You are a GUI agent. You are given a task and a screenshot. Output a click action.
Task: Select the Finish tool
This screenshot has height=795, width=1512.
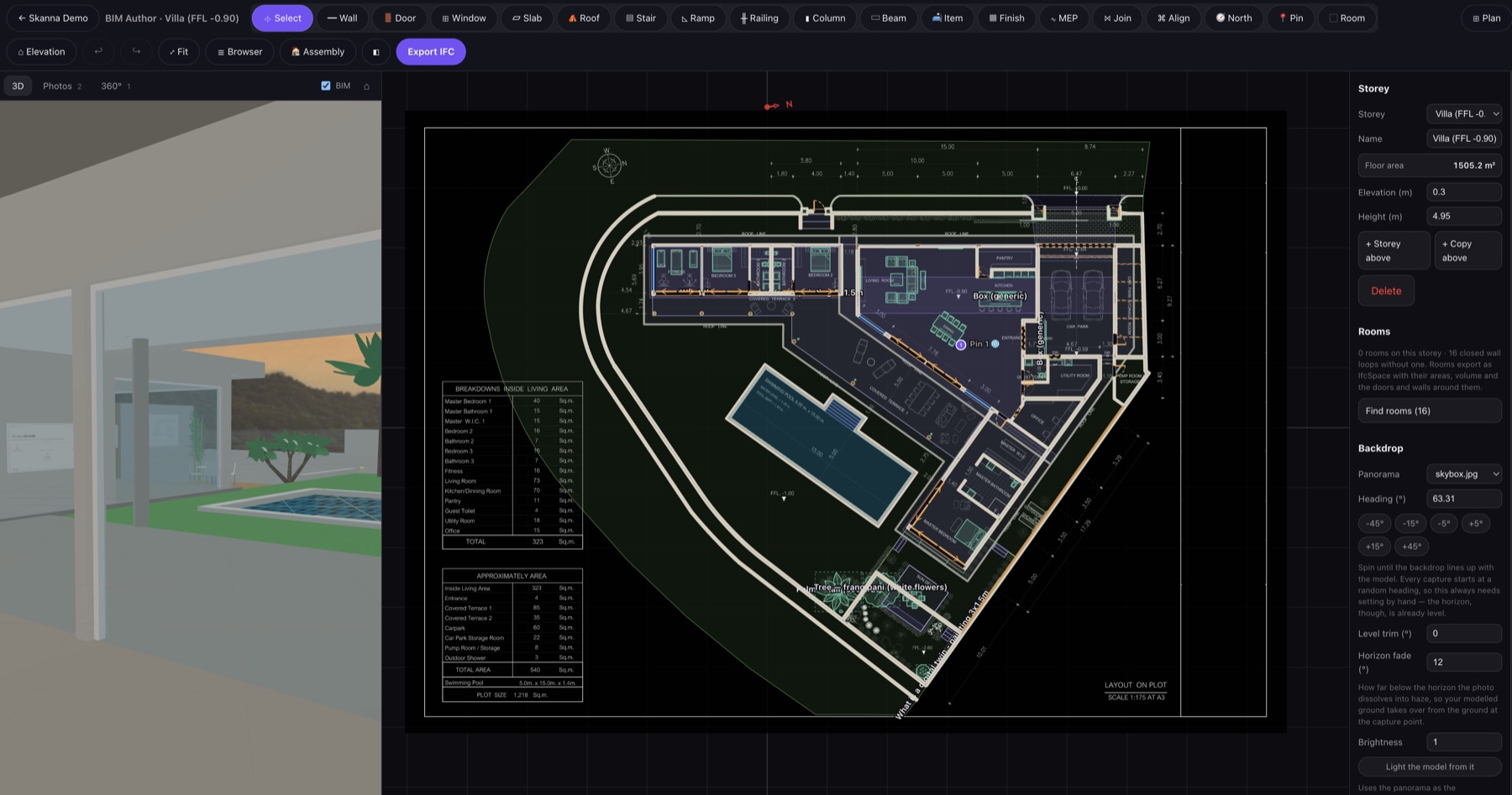(1006, 18)
